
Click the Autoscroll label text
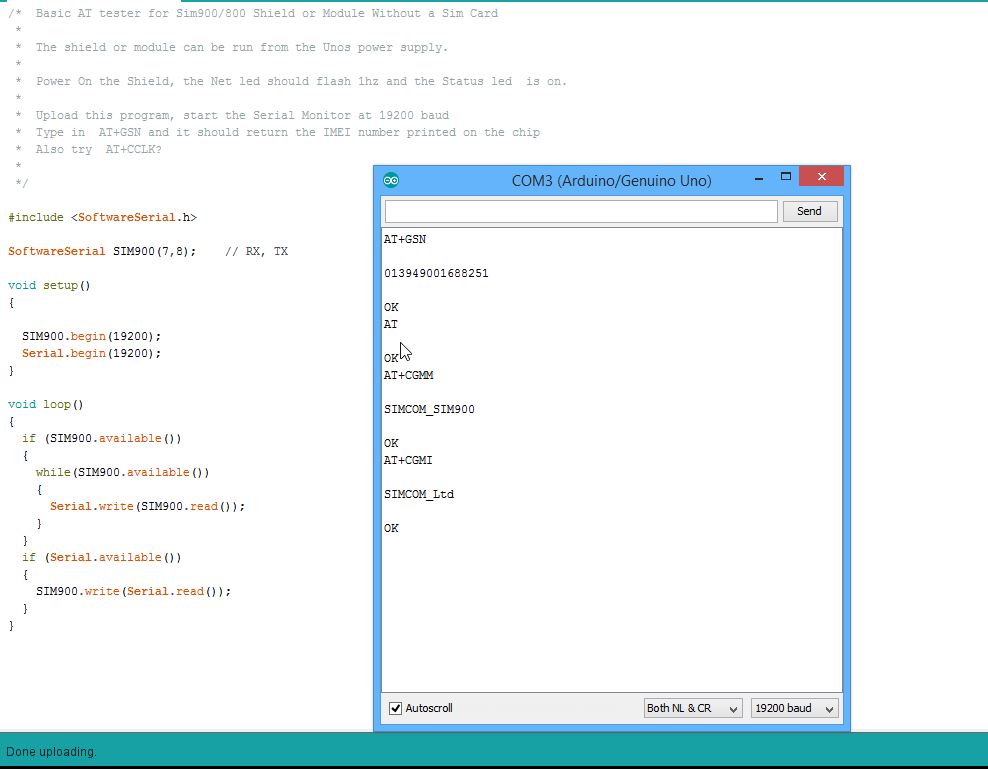pos(428,708)
